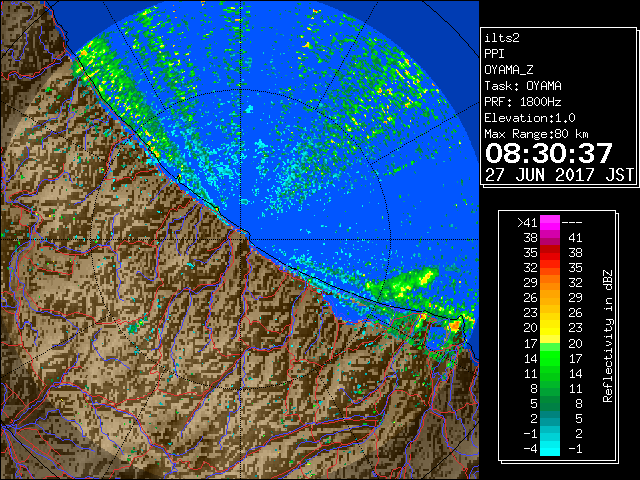Click the 08:30:37 timestamp
This screenshot has height=480, width=640.
pyautogui.click(x=549, y=153)
